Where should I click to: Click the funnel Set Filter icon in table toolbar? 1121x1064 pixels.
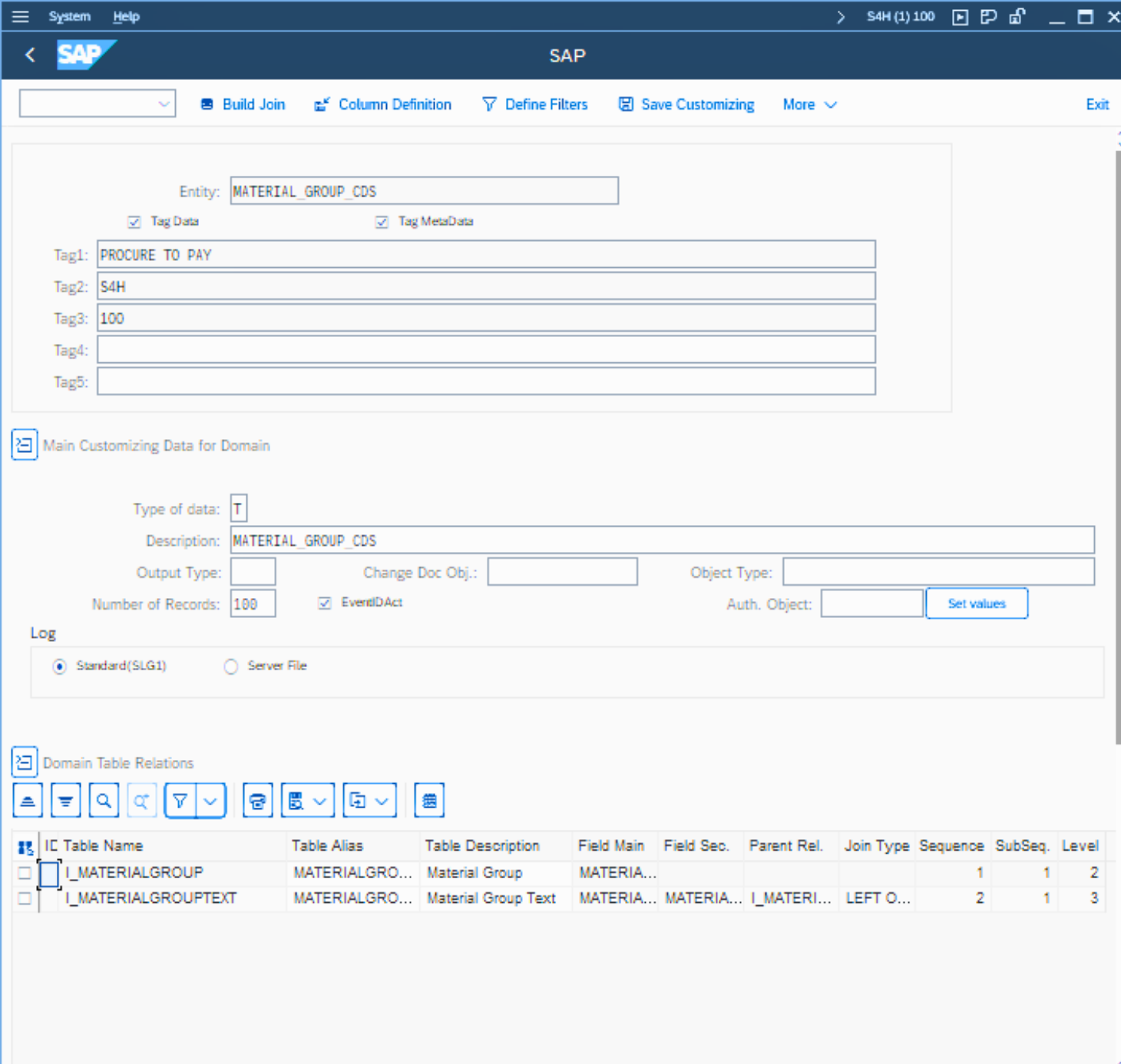coord(180,801)
